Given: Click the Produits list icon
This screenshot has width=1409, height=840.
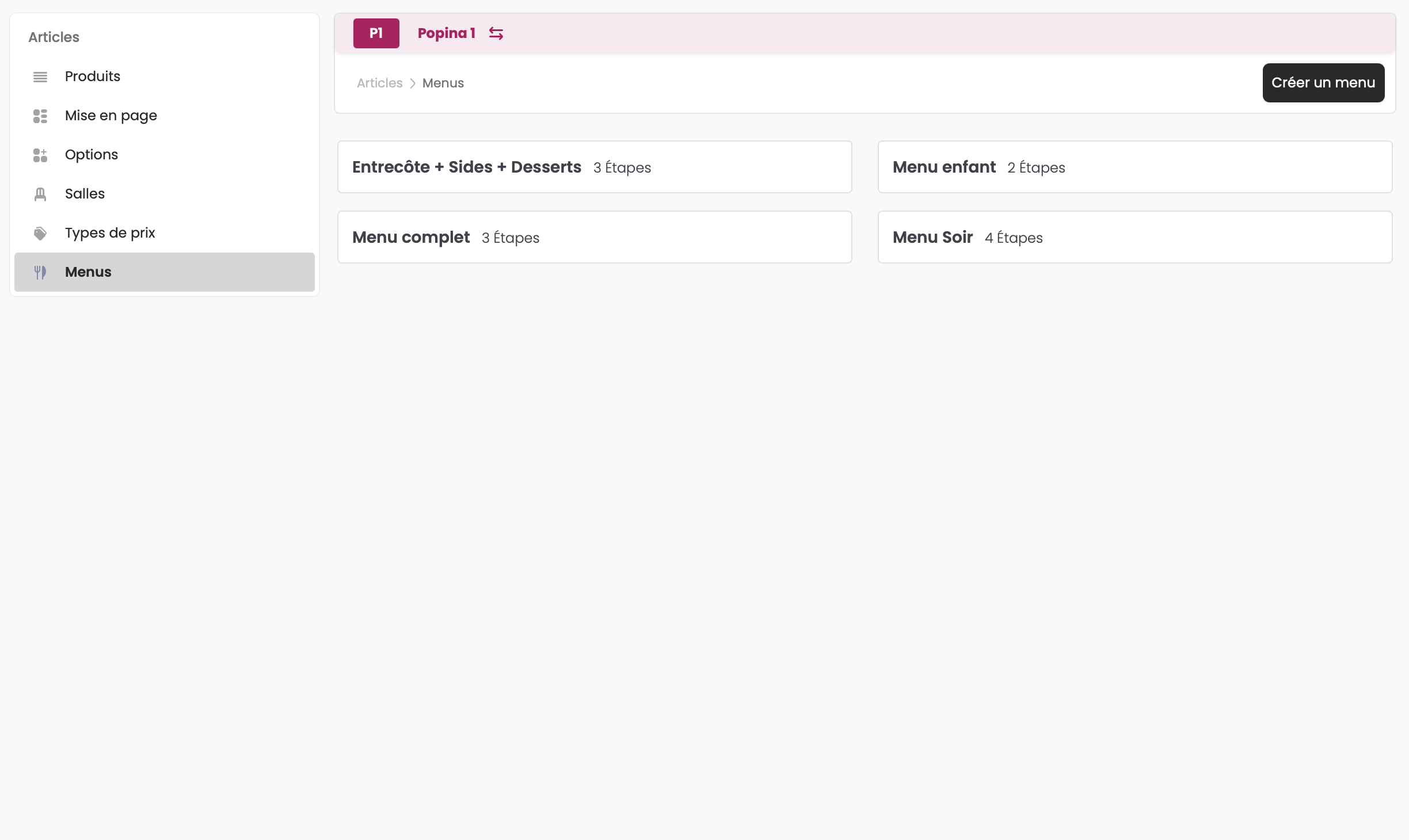Looking at the screenshot, I should (x=40, y=77).
